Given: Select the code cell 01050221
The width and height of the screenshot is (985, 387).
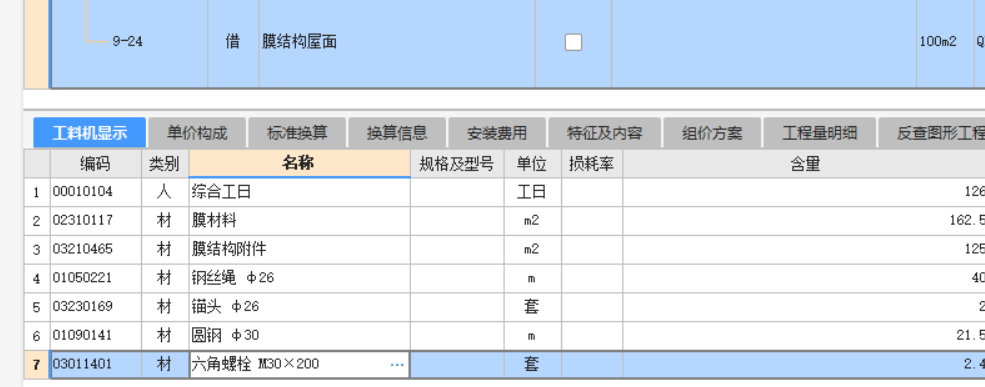Looking at the screenshot, I should 95,278.
